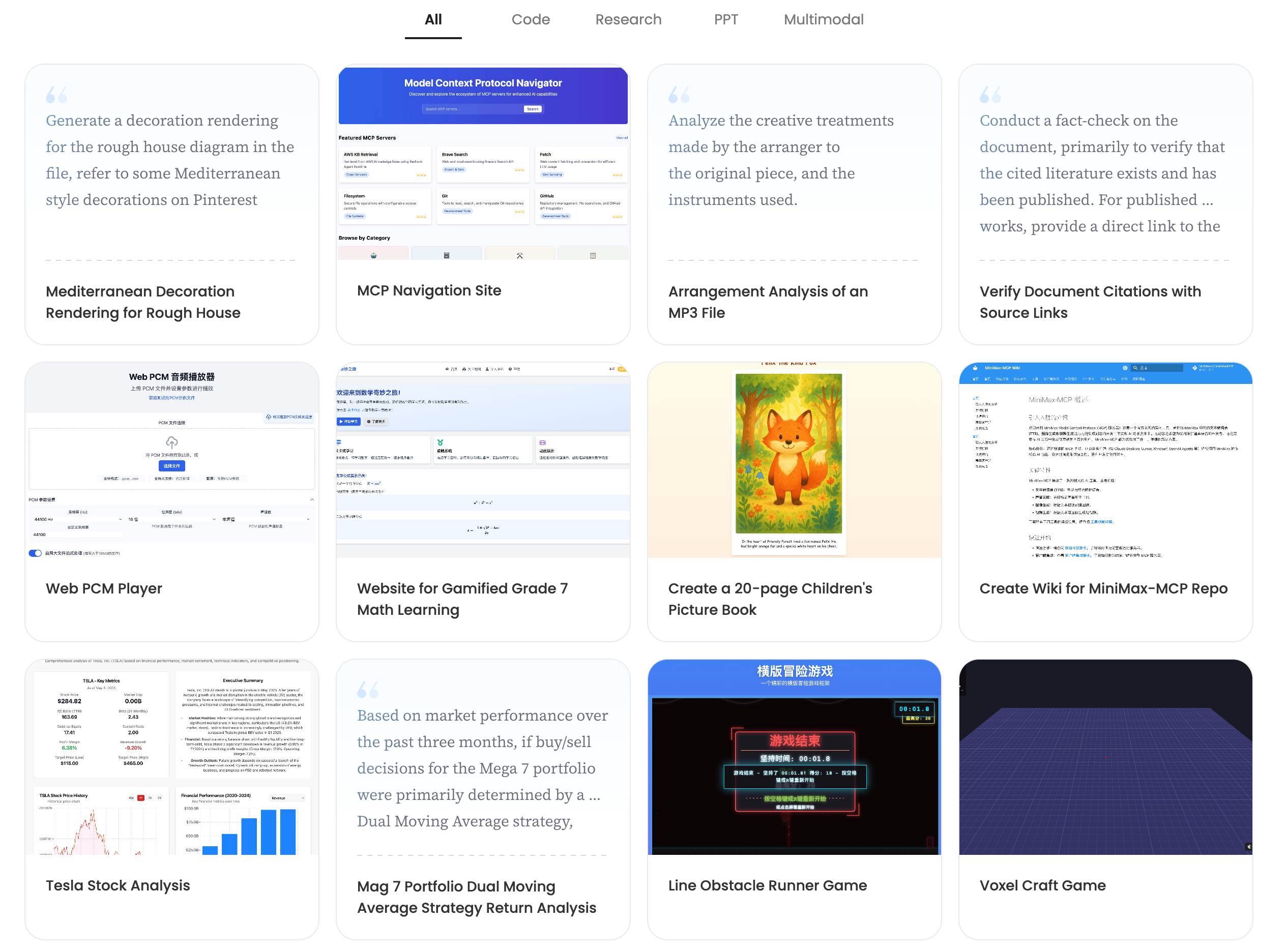Viewport: 1288px width, 952px height.
Task: Open the 44100 Hz sample rate dropdown
Action: [x=78, y=519]
